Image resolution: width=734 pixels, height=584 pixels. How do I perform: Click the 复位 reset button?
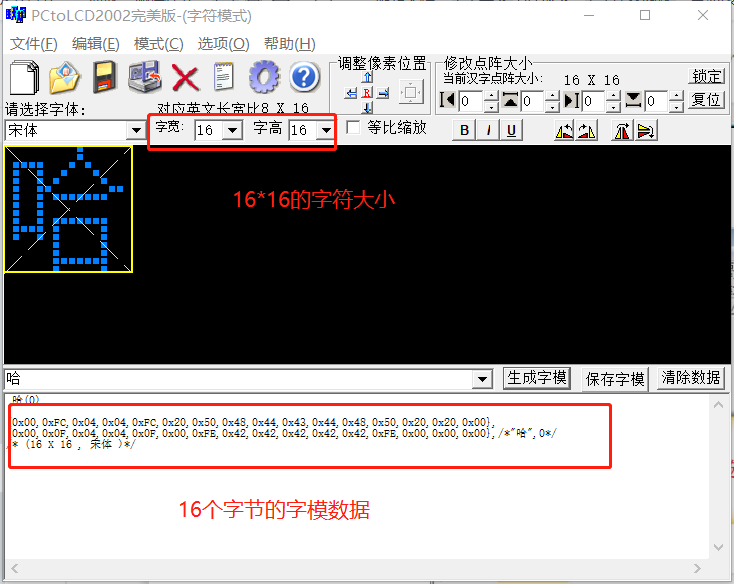point(706,100)
